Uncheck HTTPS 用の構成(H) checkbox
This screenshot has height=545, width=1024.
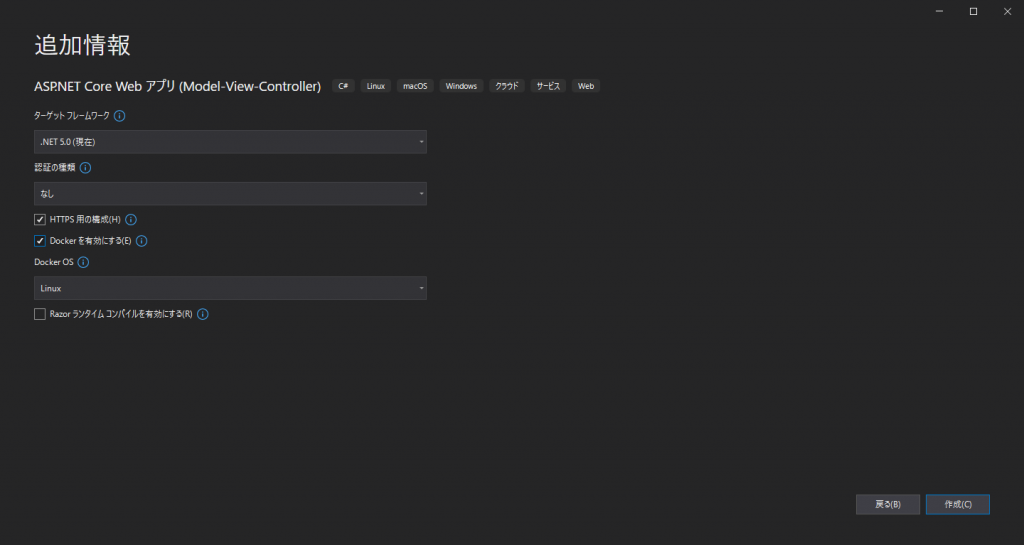(x=40, y=220)
